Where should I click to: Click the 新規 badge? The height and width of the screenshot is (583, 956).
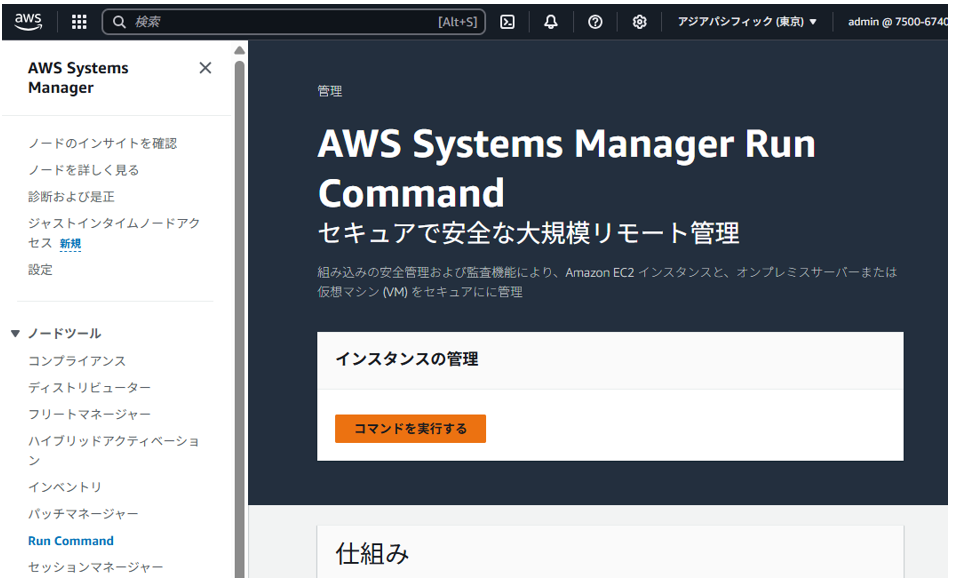[x=70, y=243]
